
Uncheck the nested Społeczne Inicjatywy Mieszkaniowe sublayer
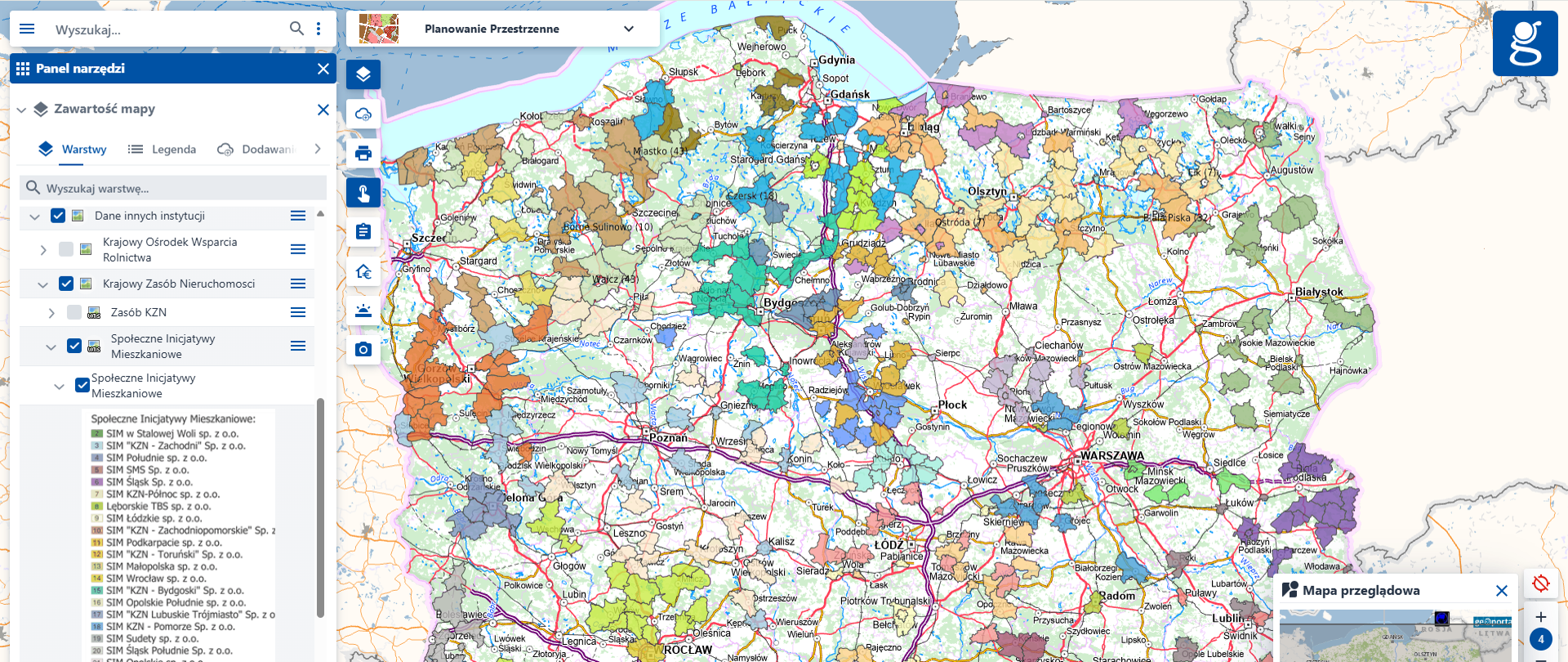tap(82, 385)
